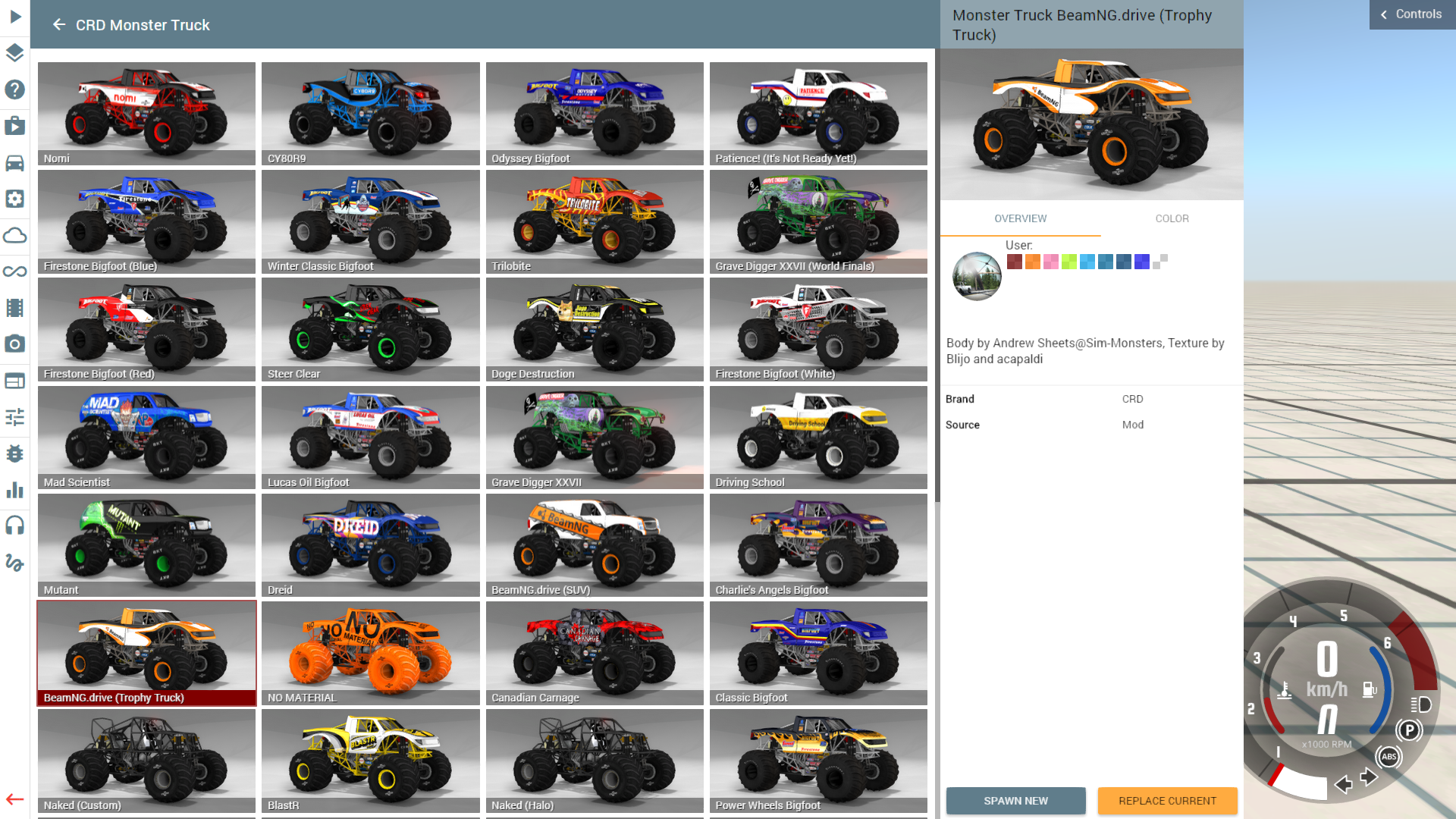Select Charlie's Angels Bigfoot truck
This screenshot has width=1456, height=819.
[818, 545]
